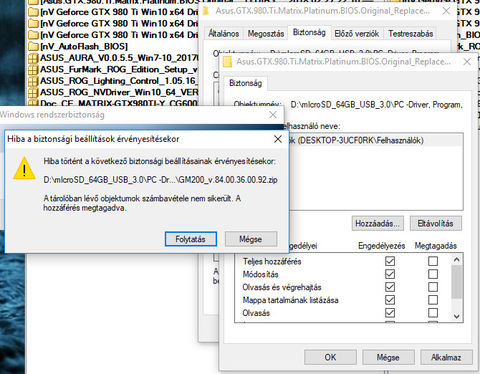Close the 'Hiba a biztonsági beállítások' error dialog
The width and height of the screenshot is (480, 374).
pos(278,139)
